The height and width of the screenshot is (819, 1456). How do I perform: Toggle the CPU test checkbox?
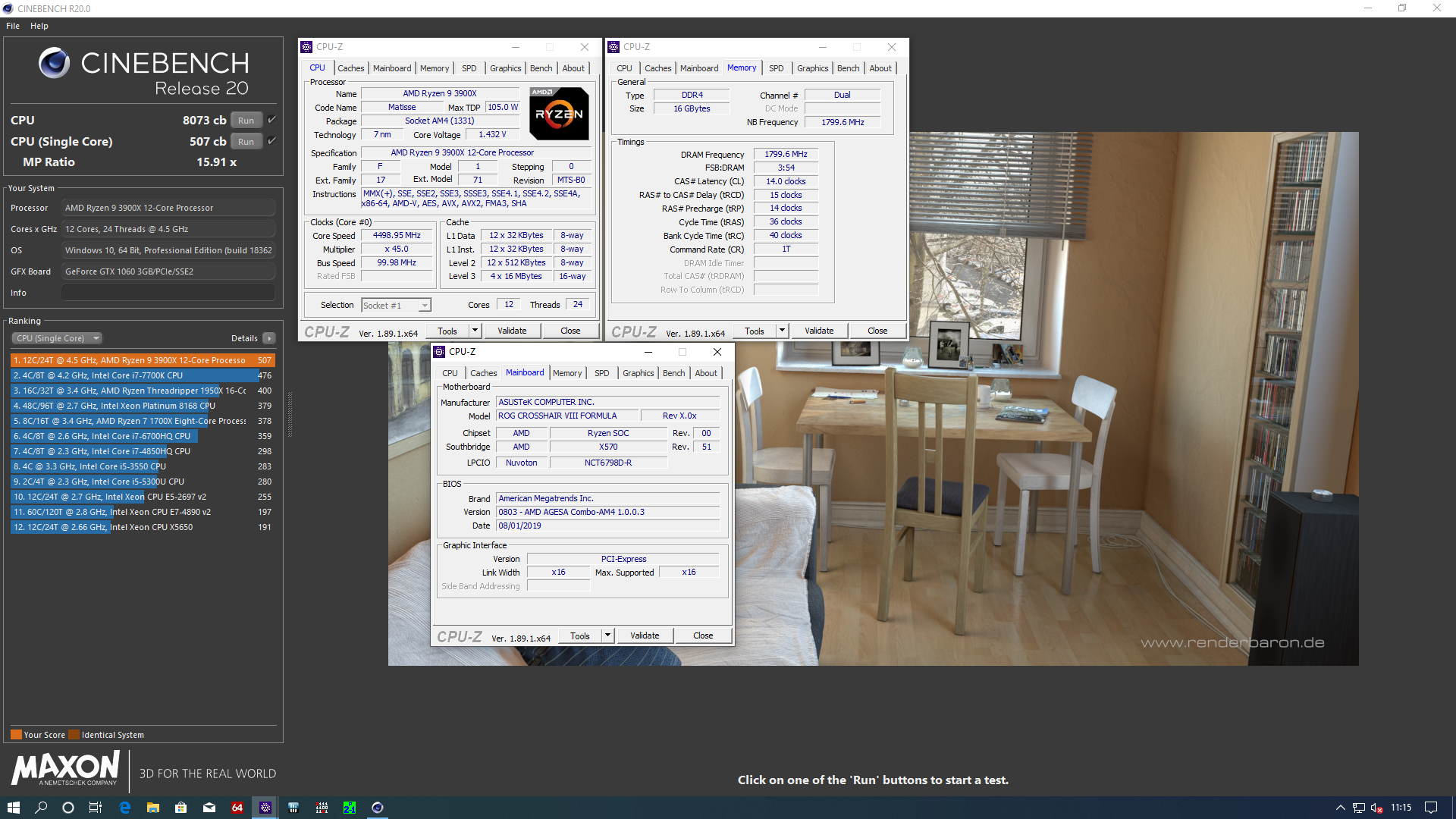[271, 120]
